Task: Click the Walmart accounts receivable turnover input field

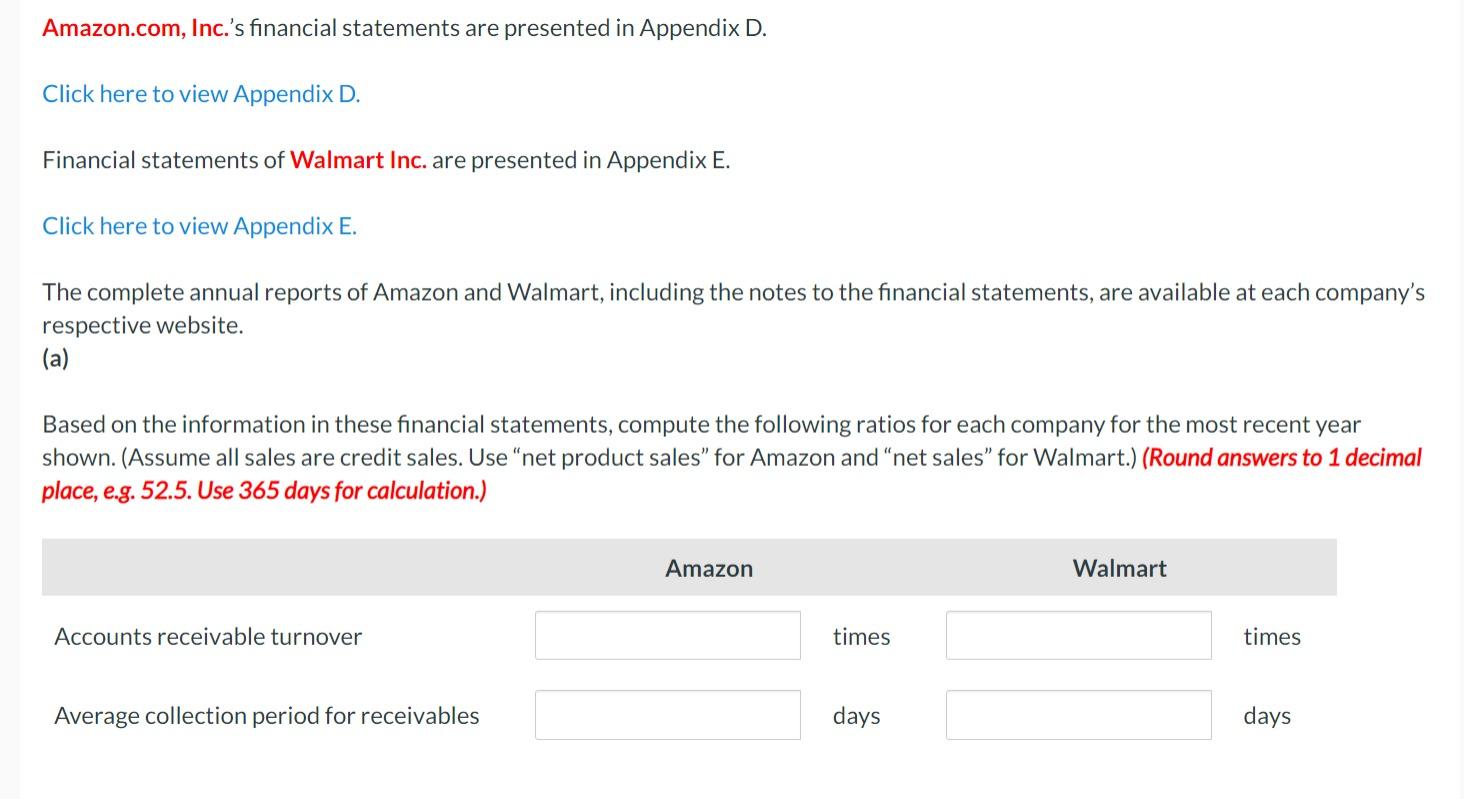Action: [x=1077, y=635]
